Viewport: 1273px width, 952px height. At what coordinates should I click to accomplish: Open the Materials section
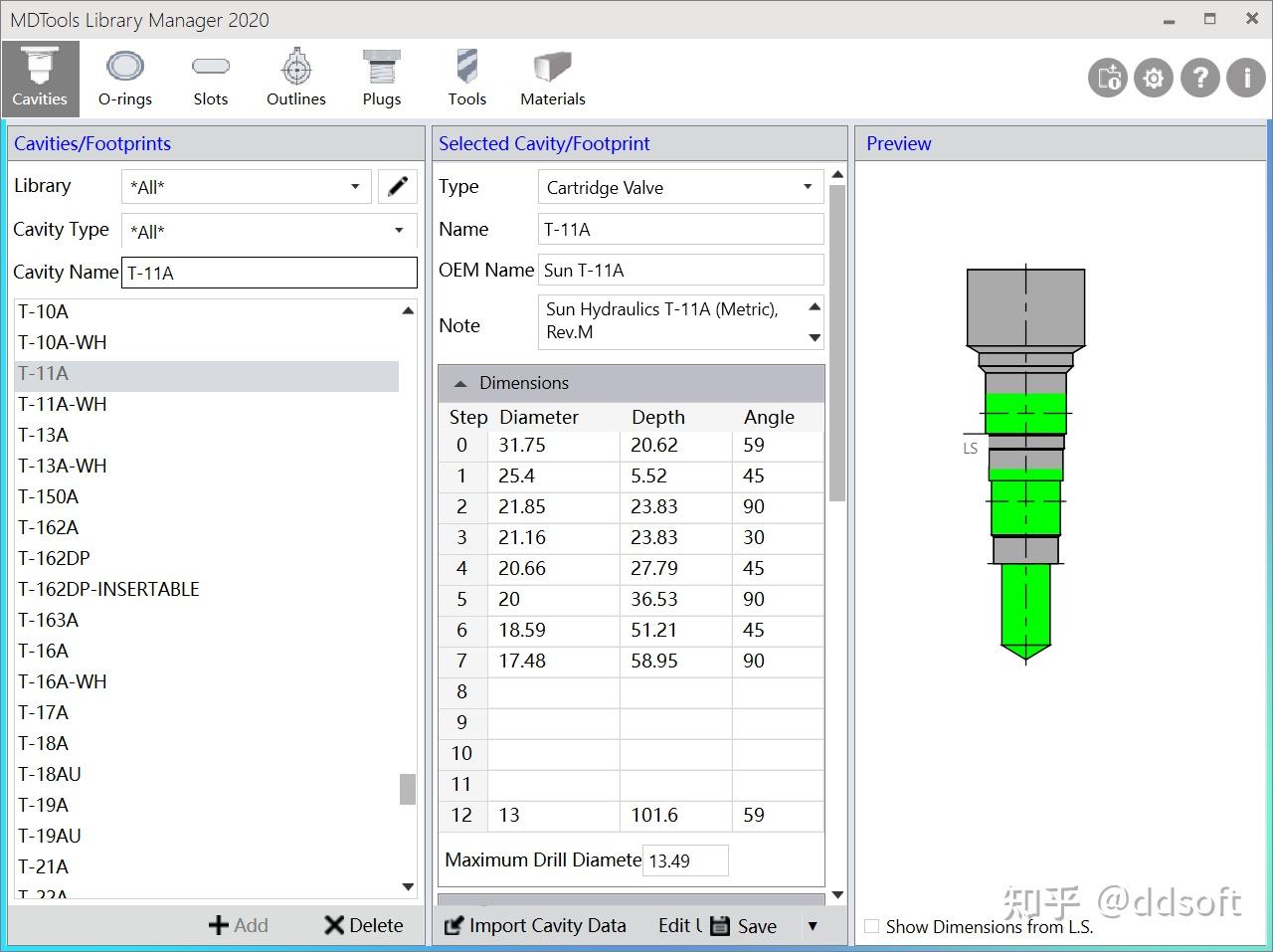click(552, 79)
